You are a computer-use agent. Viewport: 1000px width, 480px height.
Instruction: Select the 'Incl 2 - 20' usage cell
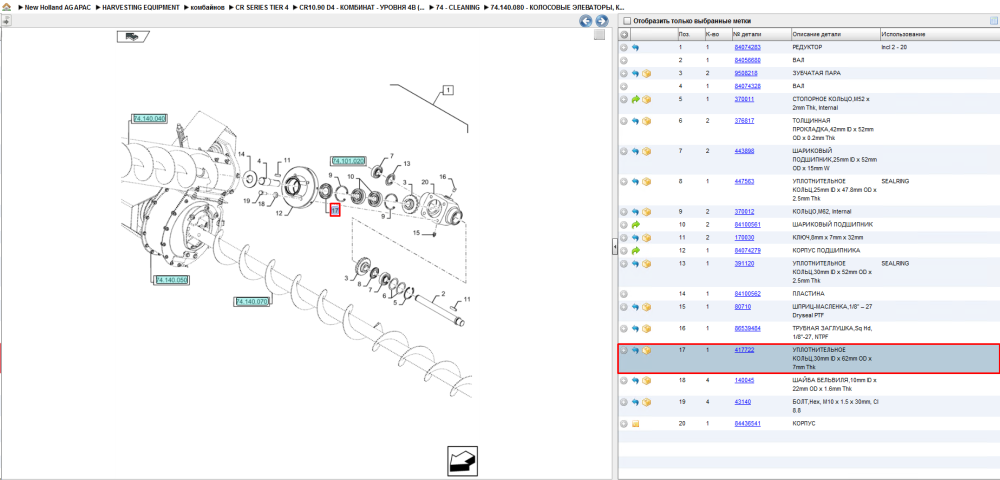point(895,47)
